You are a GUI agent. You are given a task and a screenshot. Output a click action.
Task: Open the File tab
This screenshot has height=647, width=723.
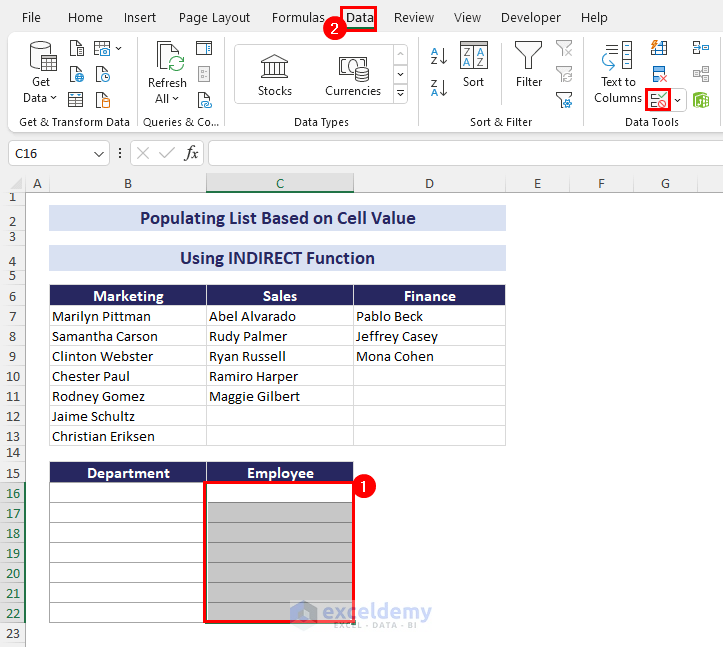(31, 18)
